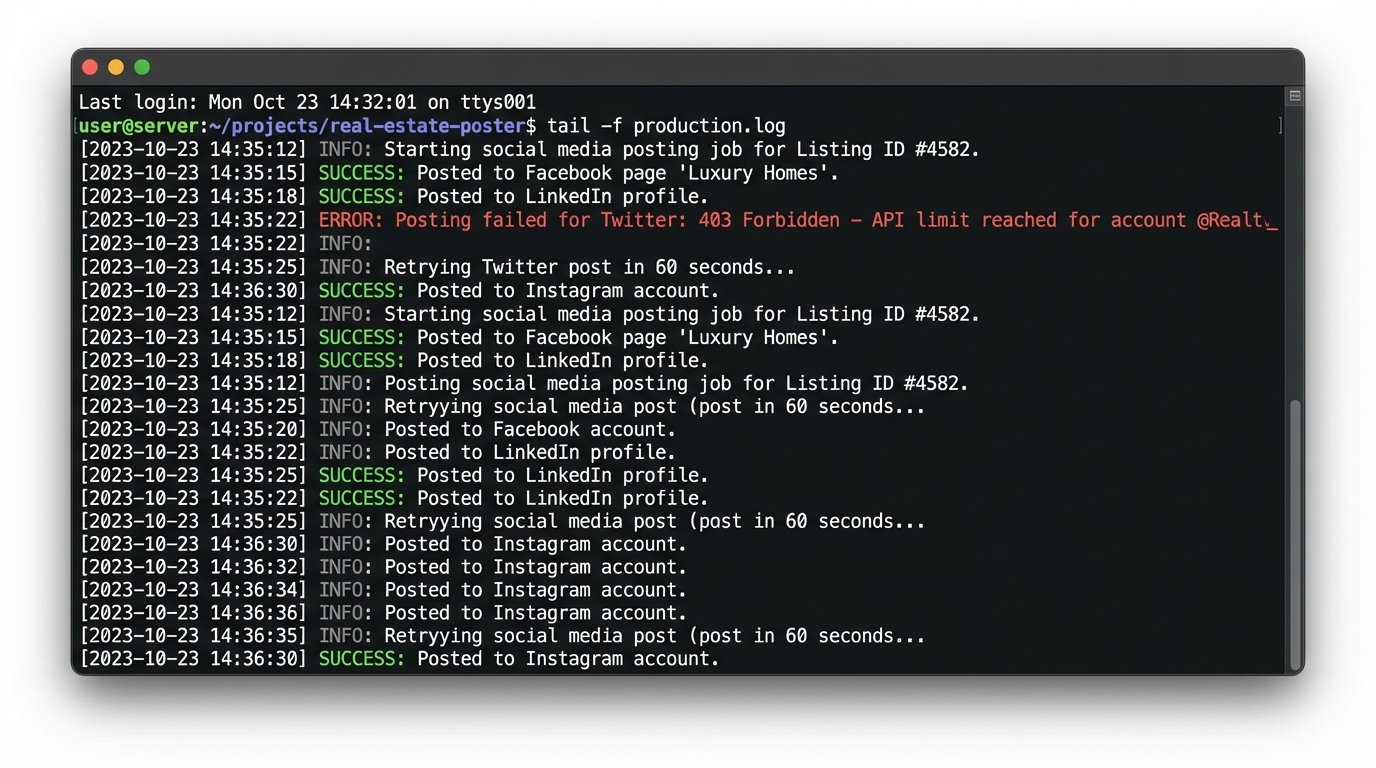
Task: Click the 14:36:34 Instagram INFO log line
Action: click(384, 590)
